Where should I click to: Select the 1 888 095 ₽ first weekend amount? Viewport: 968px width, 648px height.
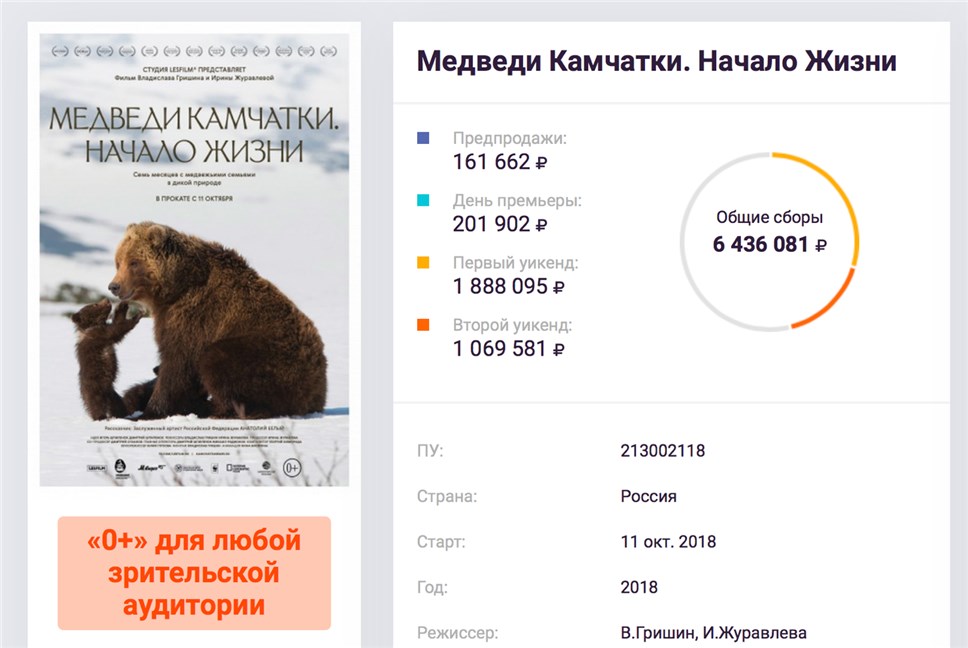click(509, 286)
